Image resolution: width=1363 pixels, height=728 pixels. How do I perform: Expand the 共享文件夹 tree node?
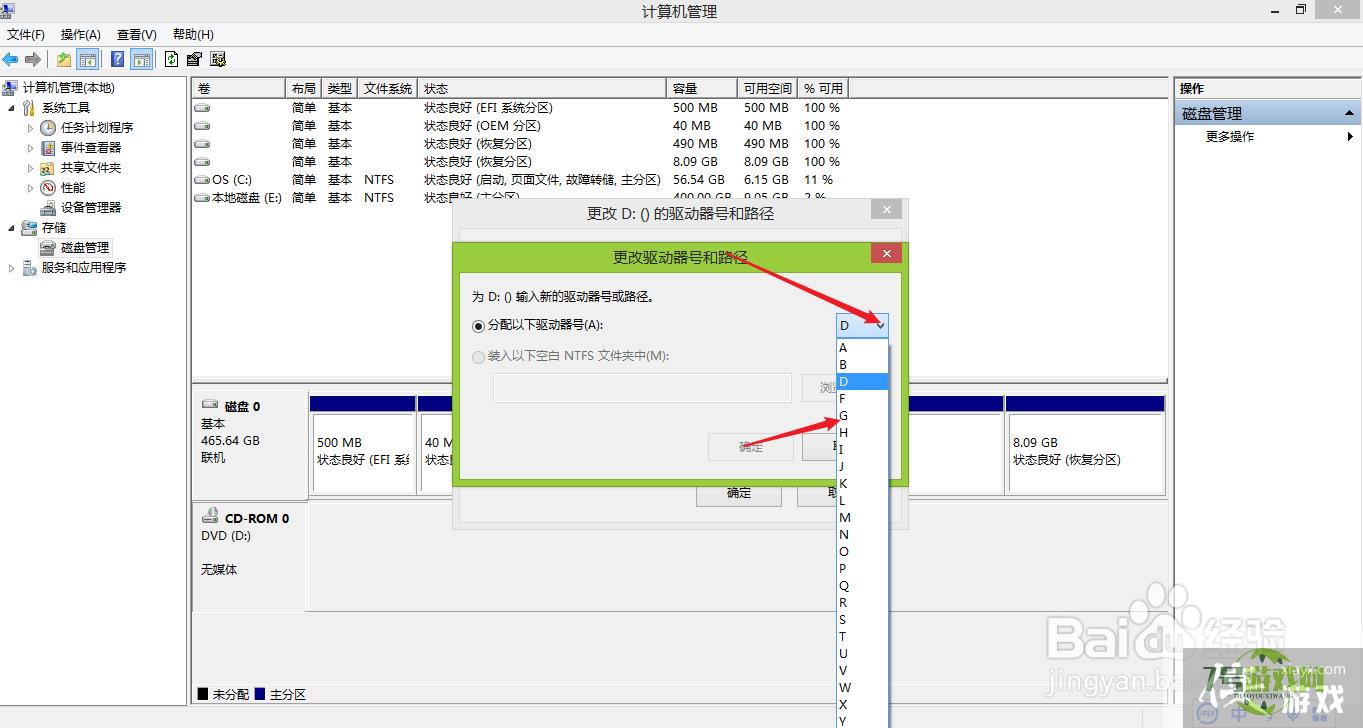pyautogui.click(x=30, y=168)
